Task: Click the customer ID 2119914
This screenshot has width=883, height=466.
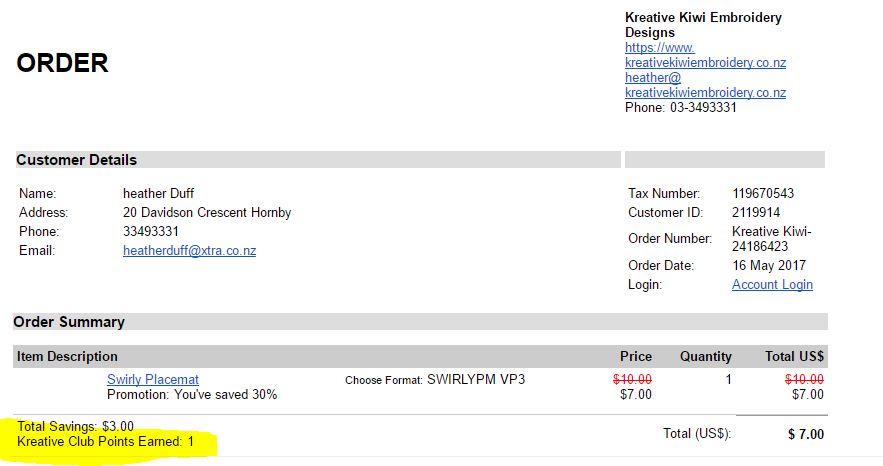Action: click(x=756, y=212)
